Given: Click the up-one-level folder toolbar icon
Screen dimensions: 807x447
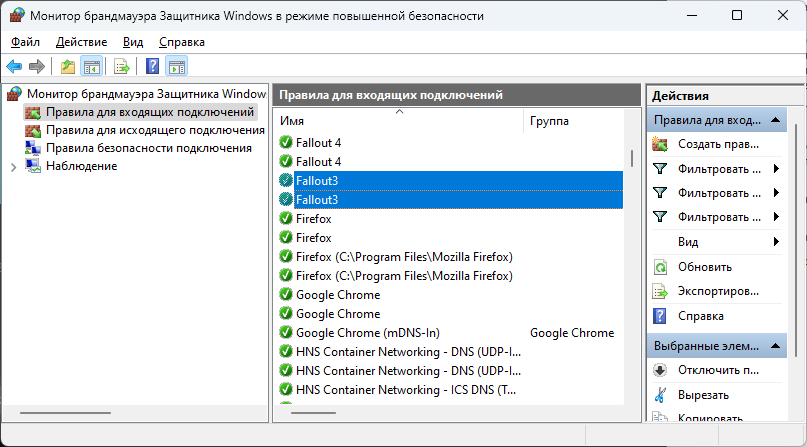Looking at the screenshot, I should tap(67, 67).
